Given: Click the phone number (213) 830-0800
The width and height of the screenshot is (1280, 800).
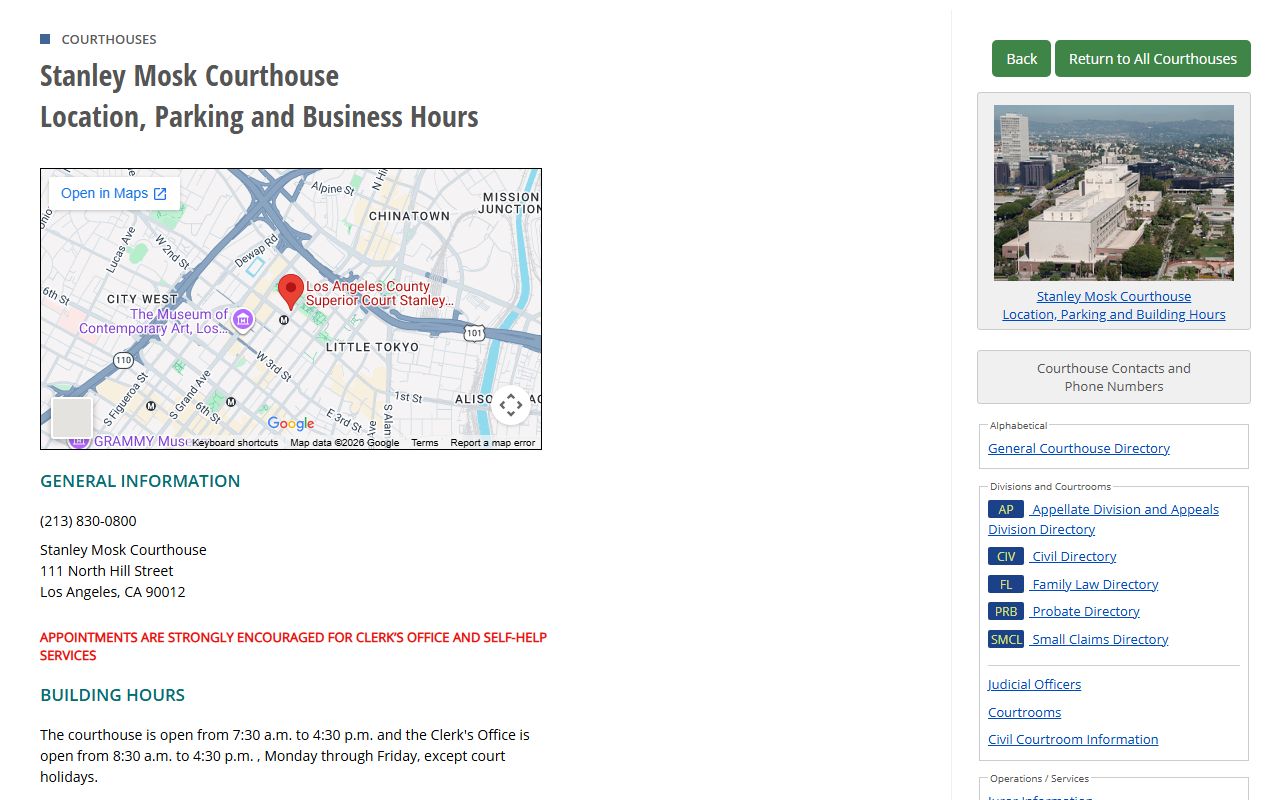Looking at the screenshot, I should tap(88, 521).
